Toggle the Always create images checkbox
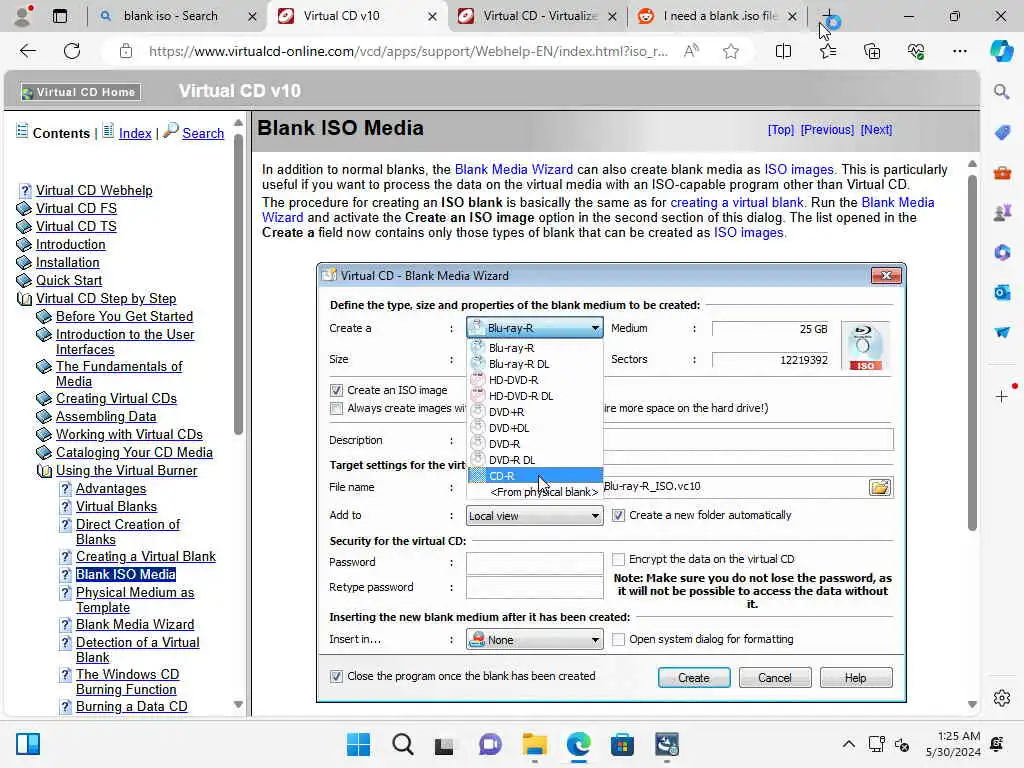 (336, 408)
